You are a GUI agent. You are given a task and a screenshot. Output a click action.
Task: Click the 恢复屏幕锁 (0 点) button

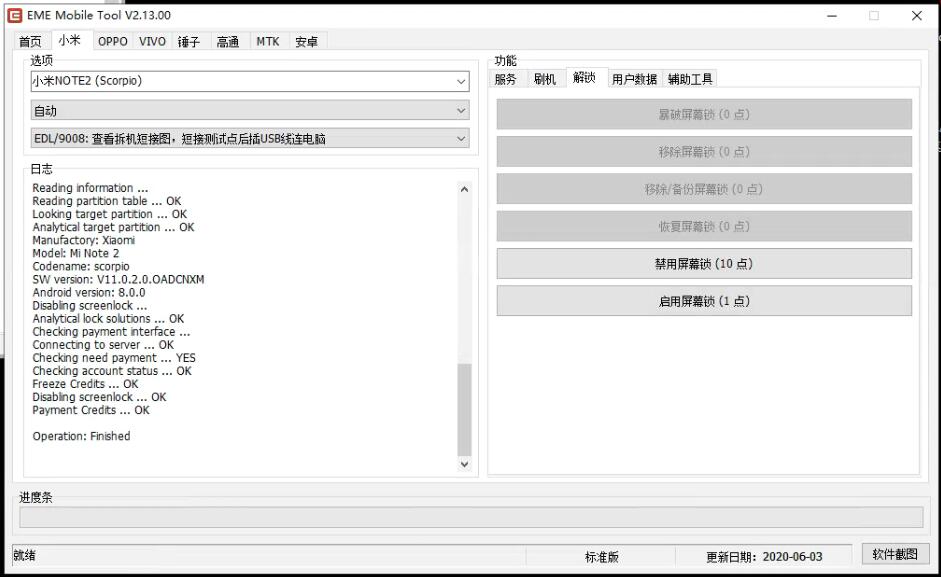click(x=704, y=226)
